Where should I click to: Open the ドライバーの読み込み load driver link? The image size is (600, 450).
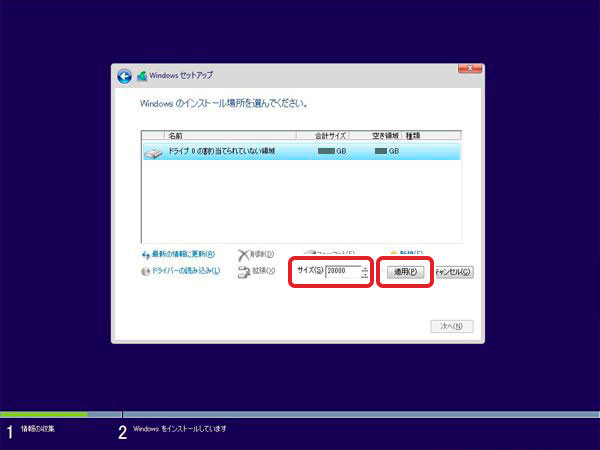(185, 272)
